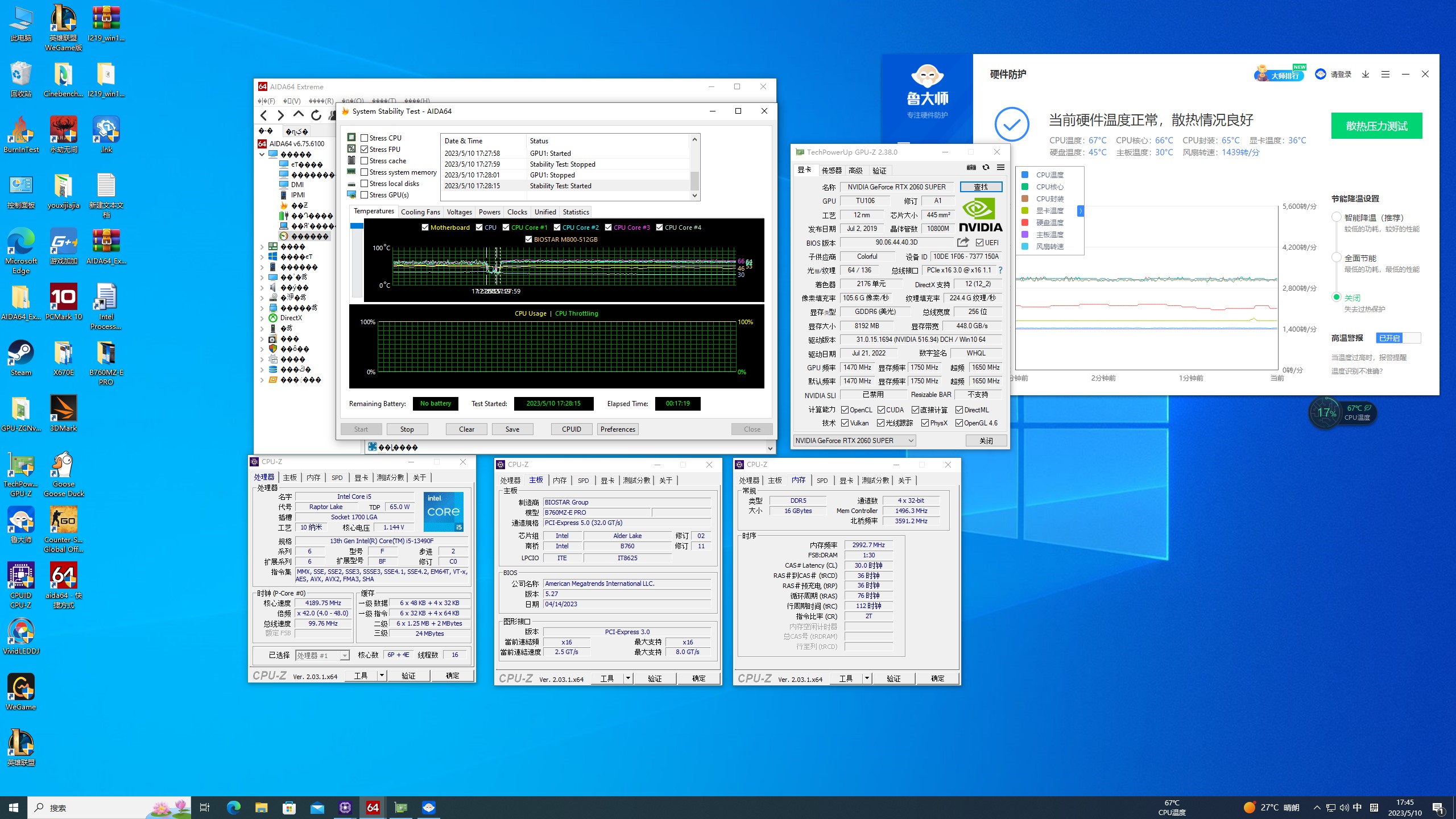The height and width of the screenshot is (819, 1456).
Task: Click the BIOS version share icon in GPU-Z
Action: (963, 242)
